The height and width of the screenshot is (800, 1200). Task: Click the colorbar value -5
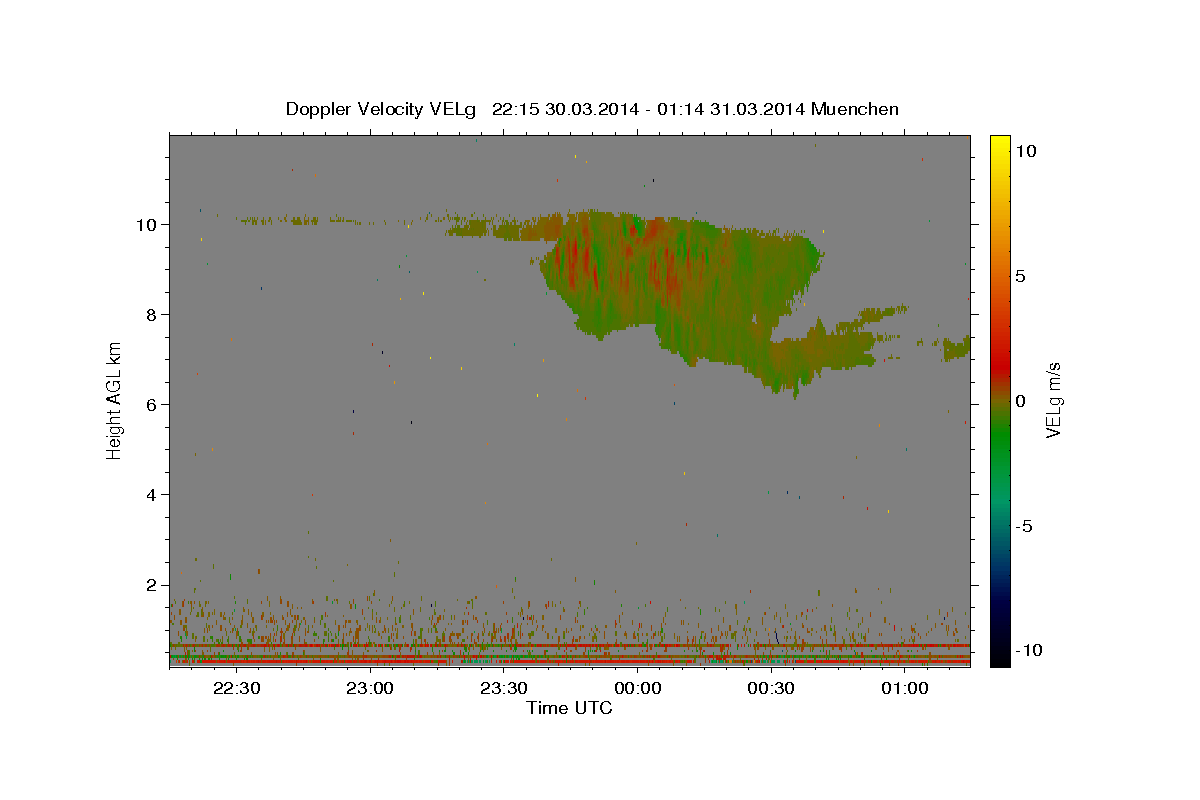(1024, 526)
